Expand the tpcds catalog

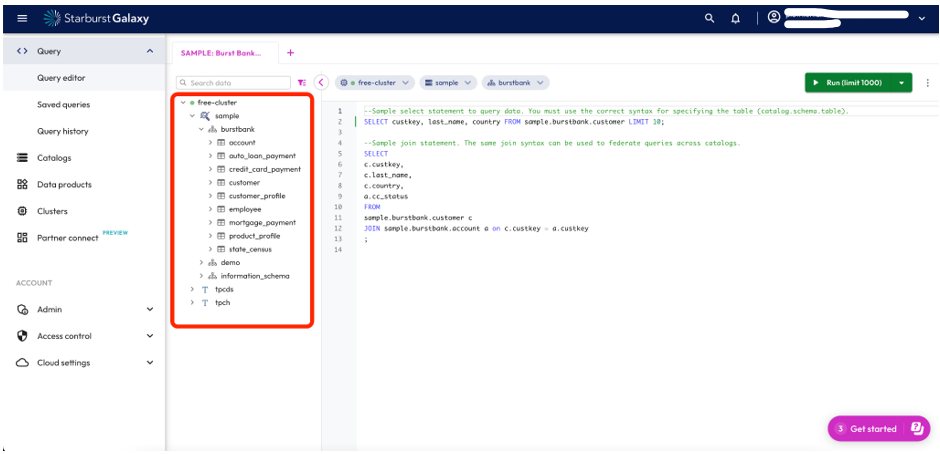coord(192,289)
